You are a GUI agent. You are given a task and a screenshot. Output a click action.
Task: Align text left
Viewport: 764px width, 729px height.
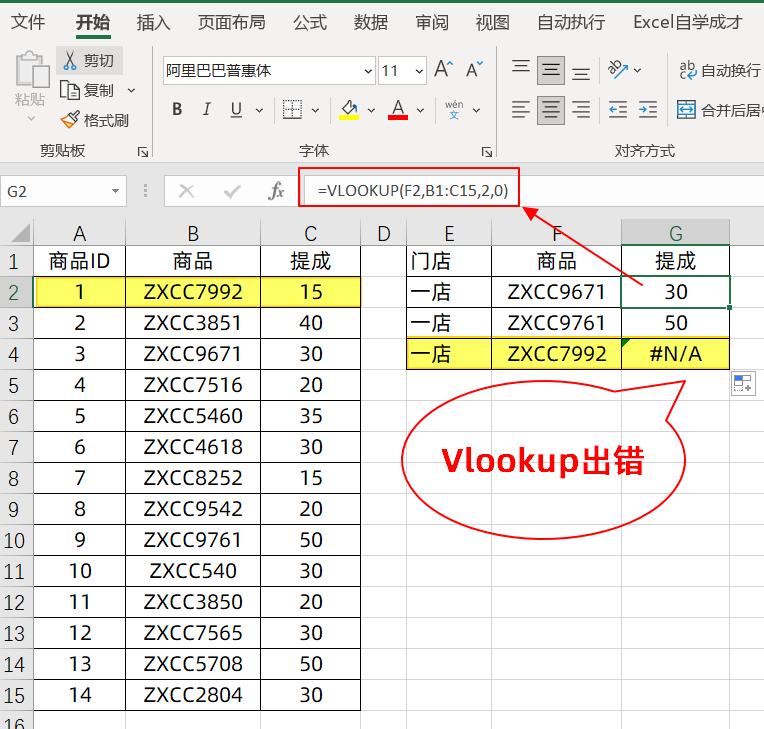tap(521, 110)
